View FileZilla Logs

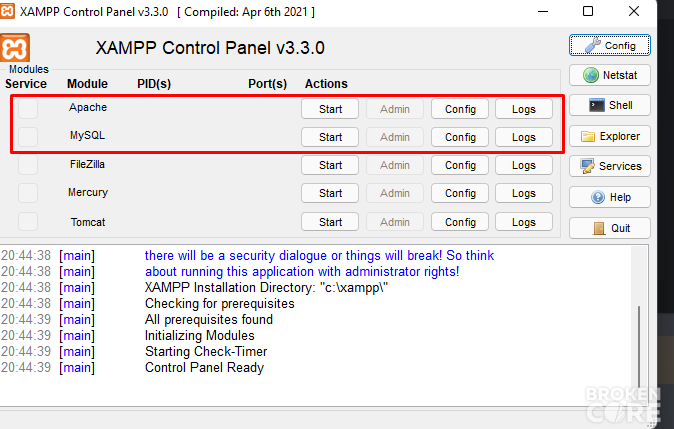coord(524,165)
